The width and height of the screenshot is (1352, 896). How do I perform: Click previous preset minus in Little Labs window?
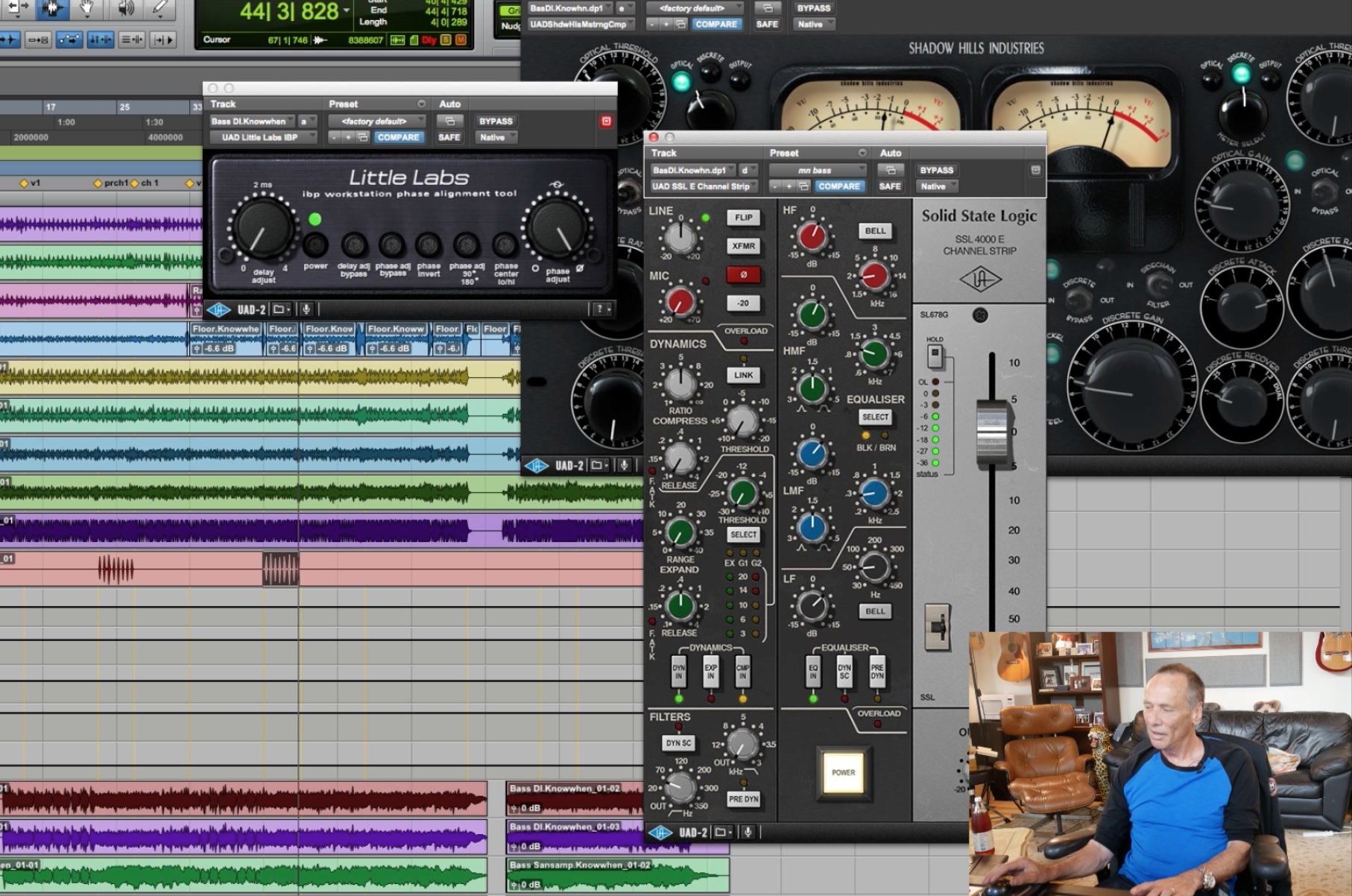click(335, 137)
